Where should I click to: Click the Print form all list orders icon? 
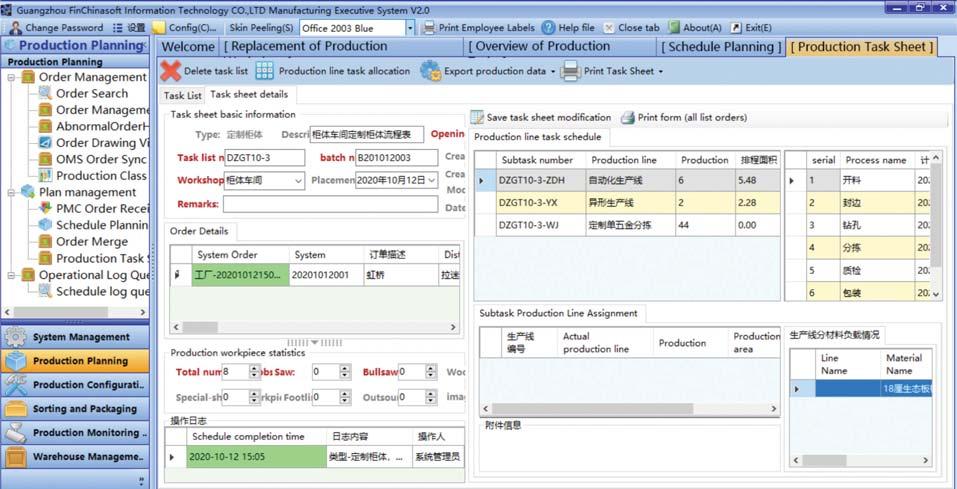click(x=628, y=117)
